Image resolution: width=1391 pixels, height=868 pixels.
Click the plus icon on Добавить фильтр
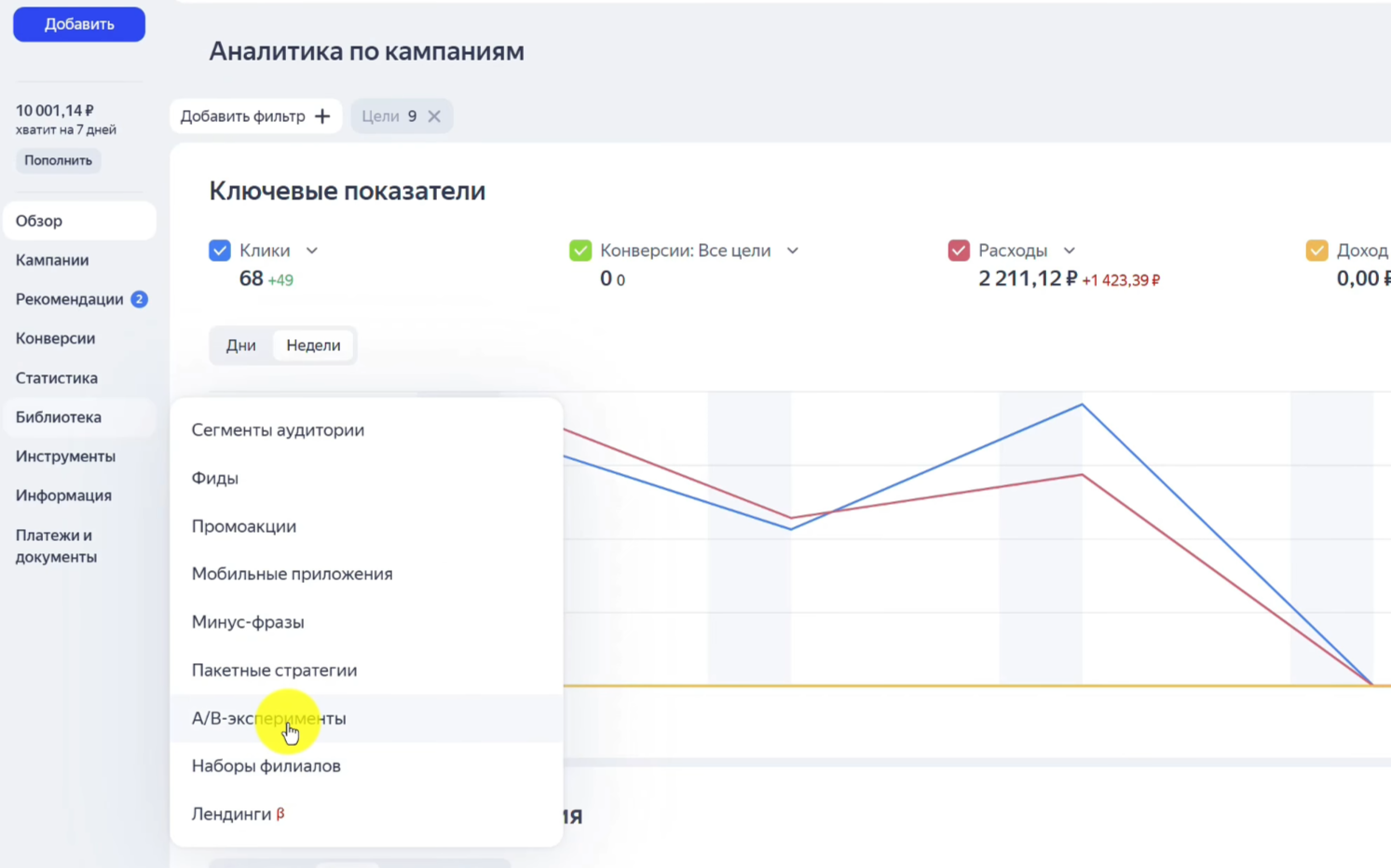[321, 115]
